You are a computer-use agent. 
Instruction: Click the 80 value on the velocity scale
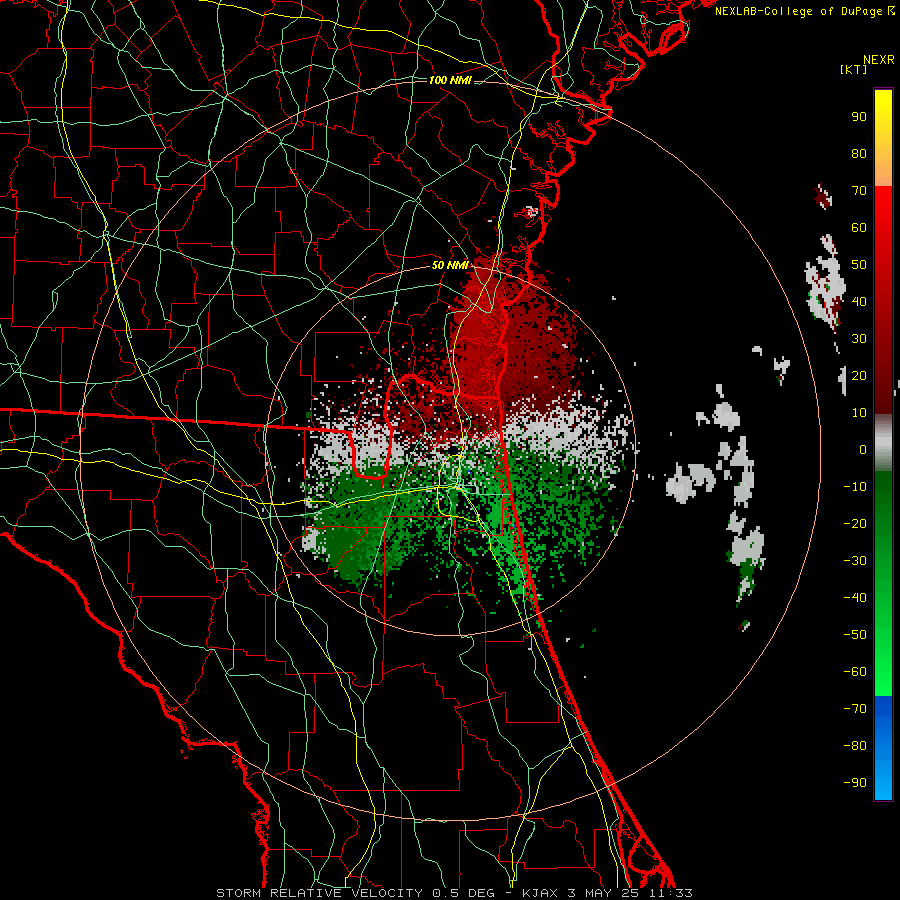(x=859, y=154)
